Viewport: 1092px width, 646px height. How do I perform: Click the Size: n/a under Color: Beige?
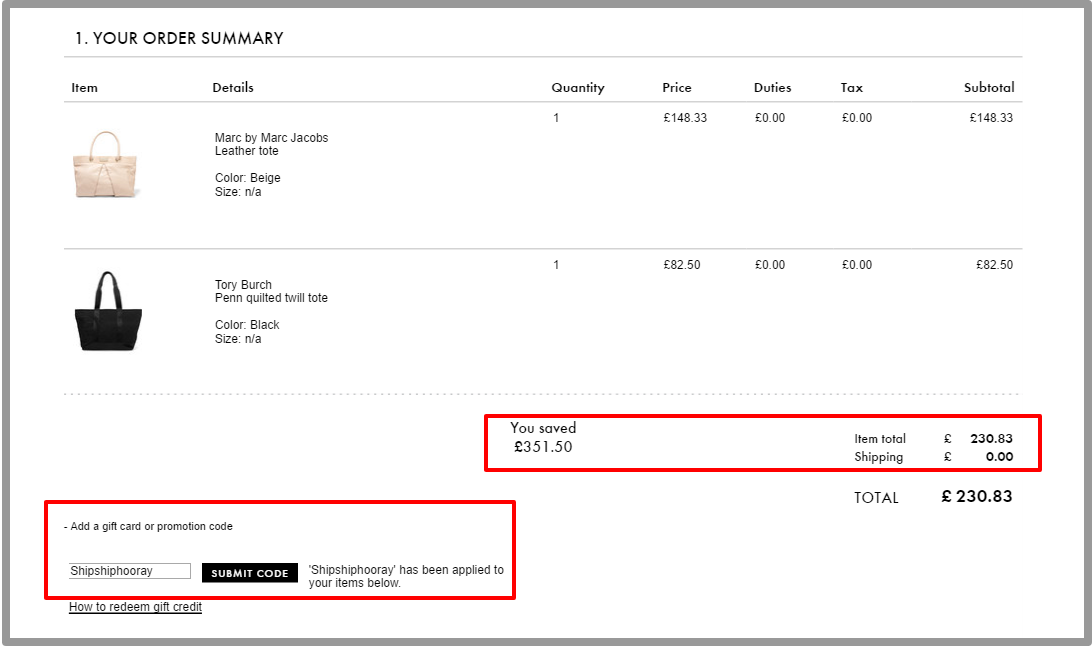point(237,192)
